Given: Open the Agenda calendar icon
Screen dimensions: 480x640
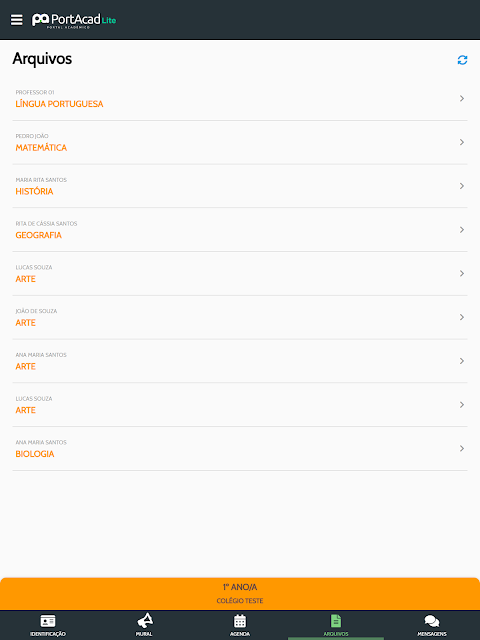Looking at the screenshot, I should tap(240, 621).
